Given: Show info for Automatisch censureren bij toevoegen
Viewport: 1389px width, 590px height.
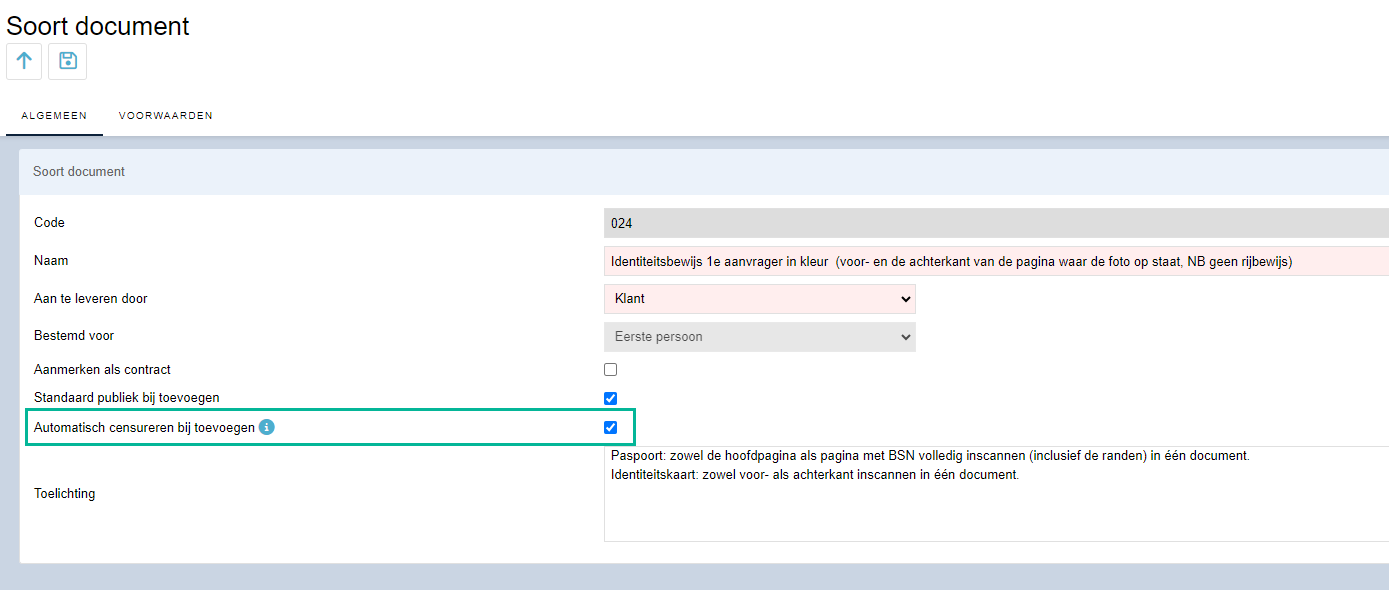Looking at the screenshot, I should pyautogui.click(x=266, y=427).
